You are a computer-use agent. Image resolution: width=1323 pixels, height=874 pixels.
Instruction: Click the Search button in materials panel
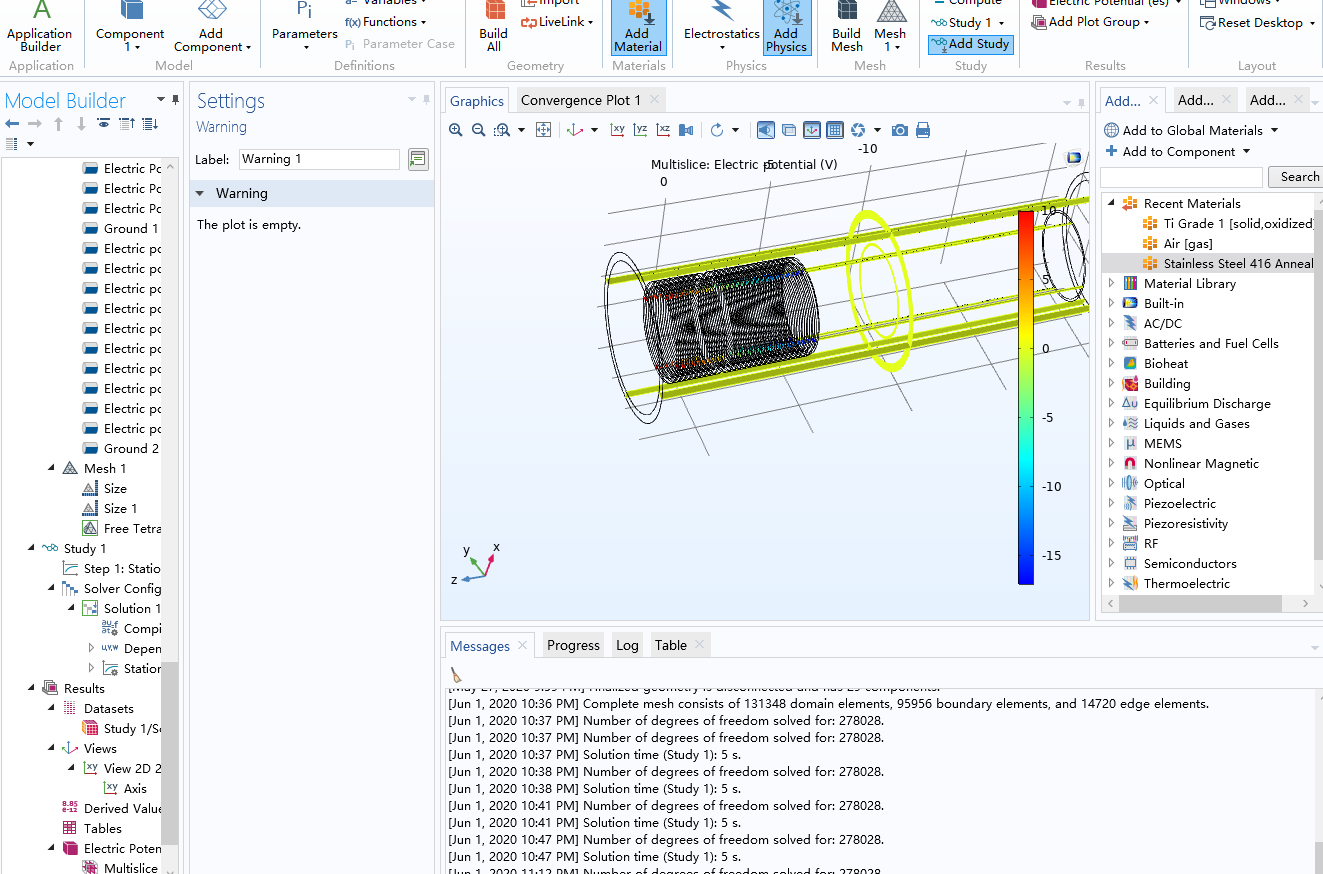click(1299, 177)
